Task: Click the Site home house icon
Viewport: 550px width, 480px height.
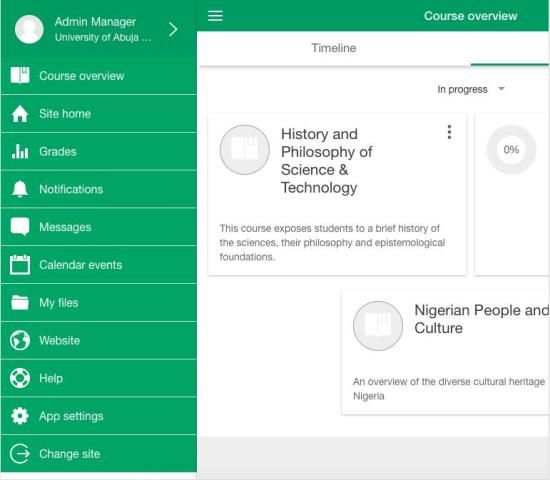Action: pos(20,114)
